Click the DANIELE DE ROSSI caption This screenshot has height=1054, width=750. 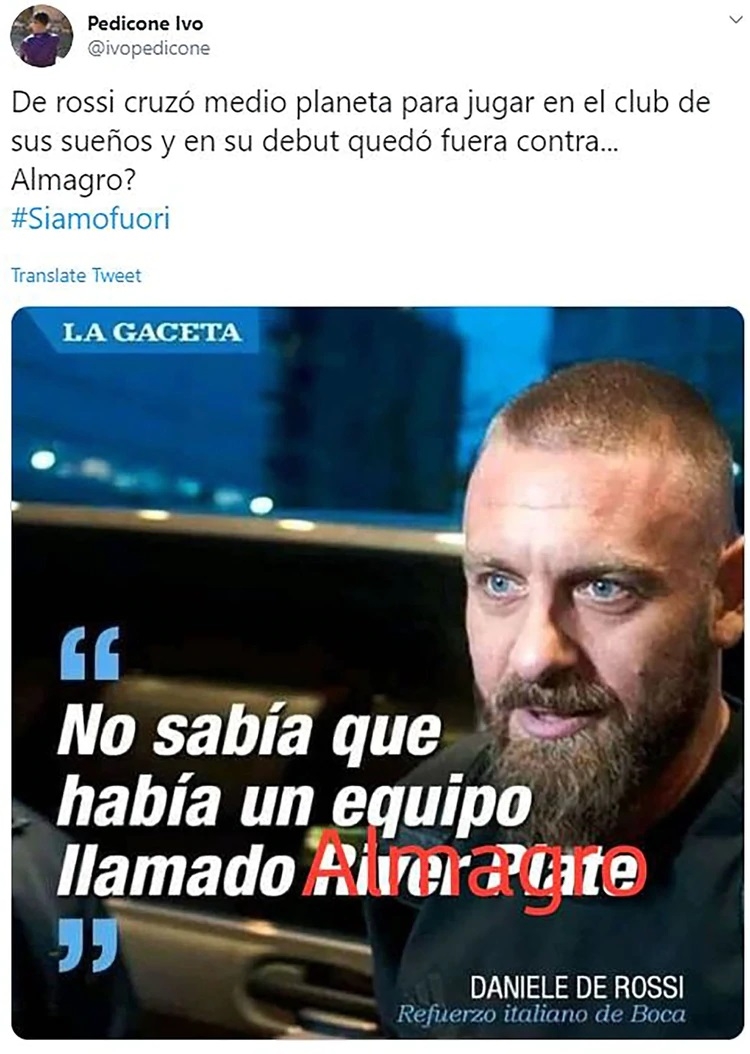pos(577,987)
